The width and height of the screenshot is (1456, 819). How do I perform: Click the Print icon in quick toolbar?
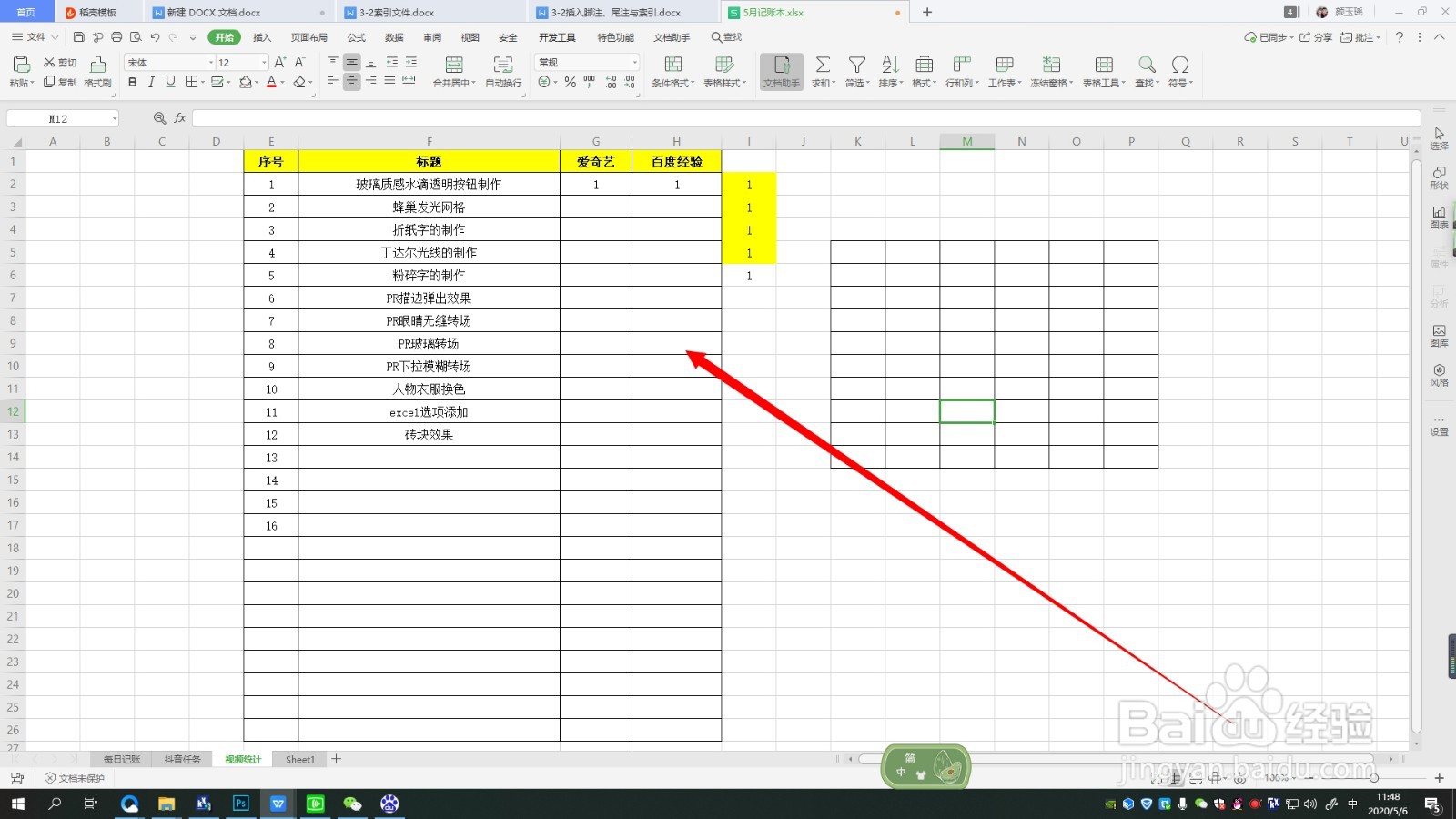[x=116, y=37]
